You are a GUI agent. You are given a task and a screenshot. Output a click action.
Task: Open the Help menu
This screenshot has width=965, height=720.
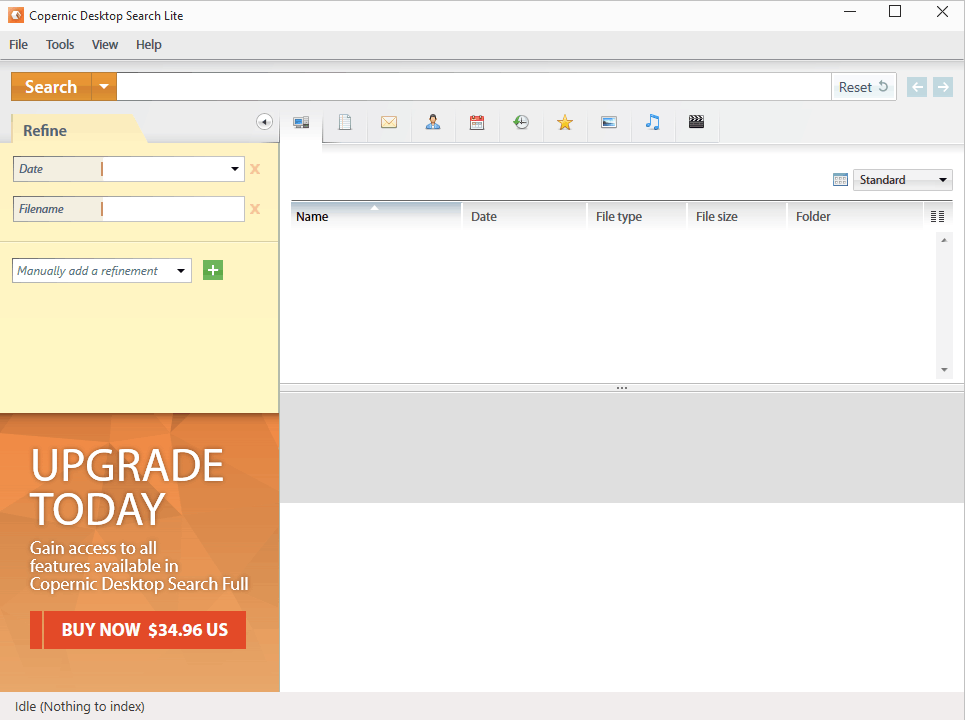click(x=148, y=44)
